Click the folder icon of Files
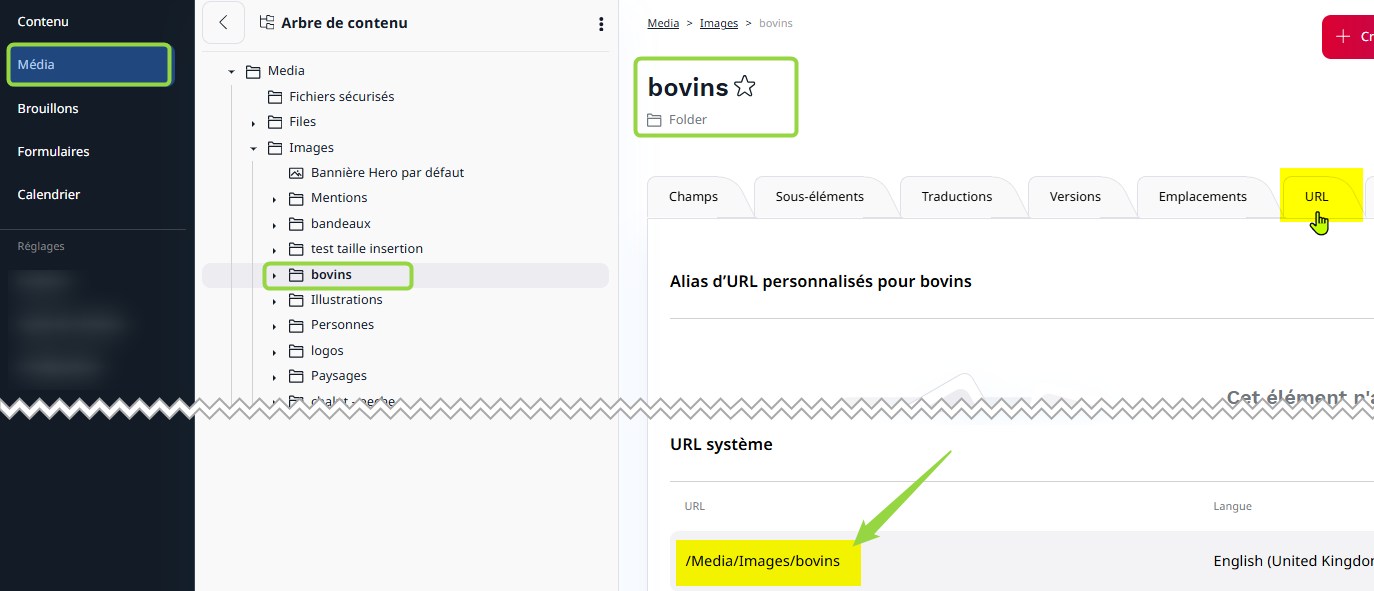1374x591 pixels. pyautogui.click(x=275, y=122)
